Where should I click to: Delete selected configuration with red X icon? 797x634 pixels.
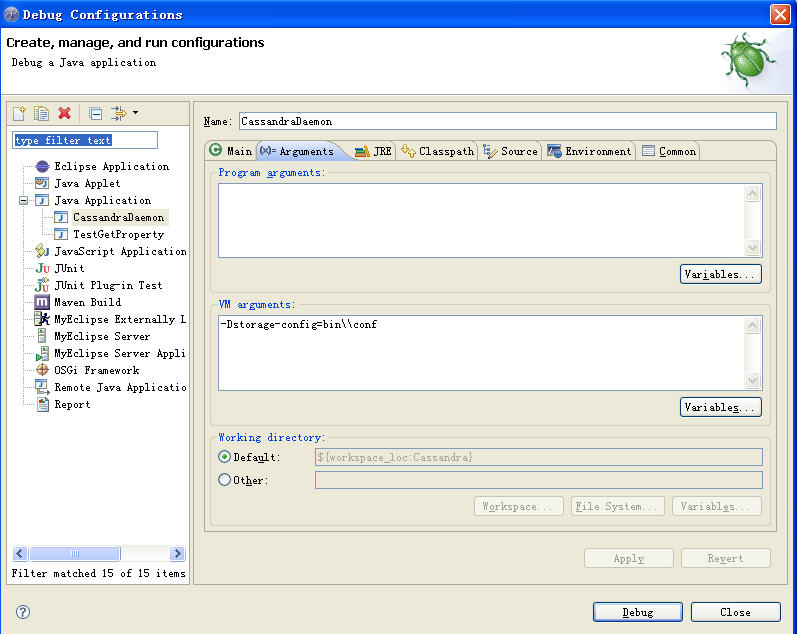point(64,114)
